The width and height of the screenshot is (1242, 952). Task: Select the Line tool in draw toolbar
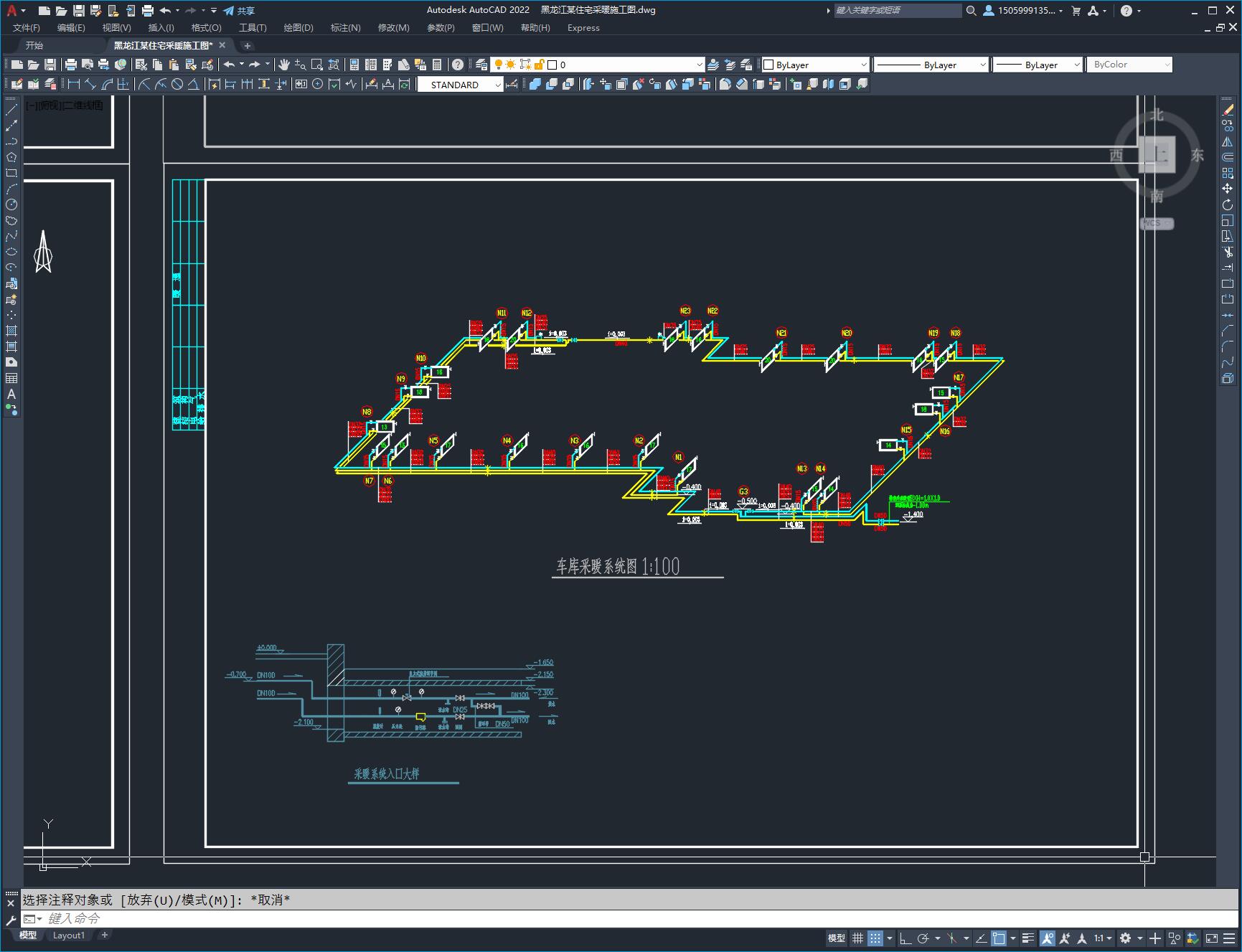pyautogui.click(x=11, y=110)
